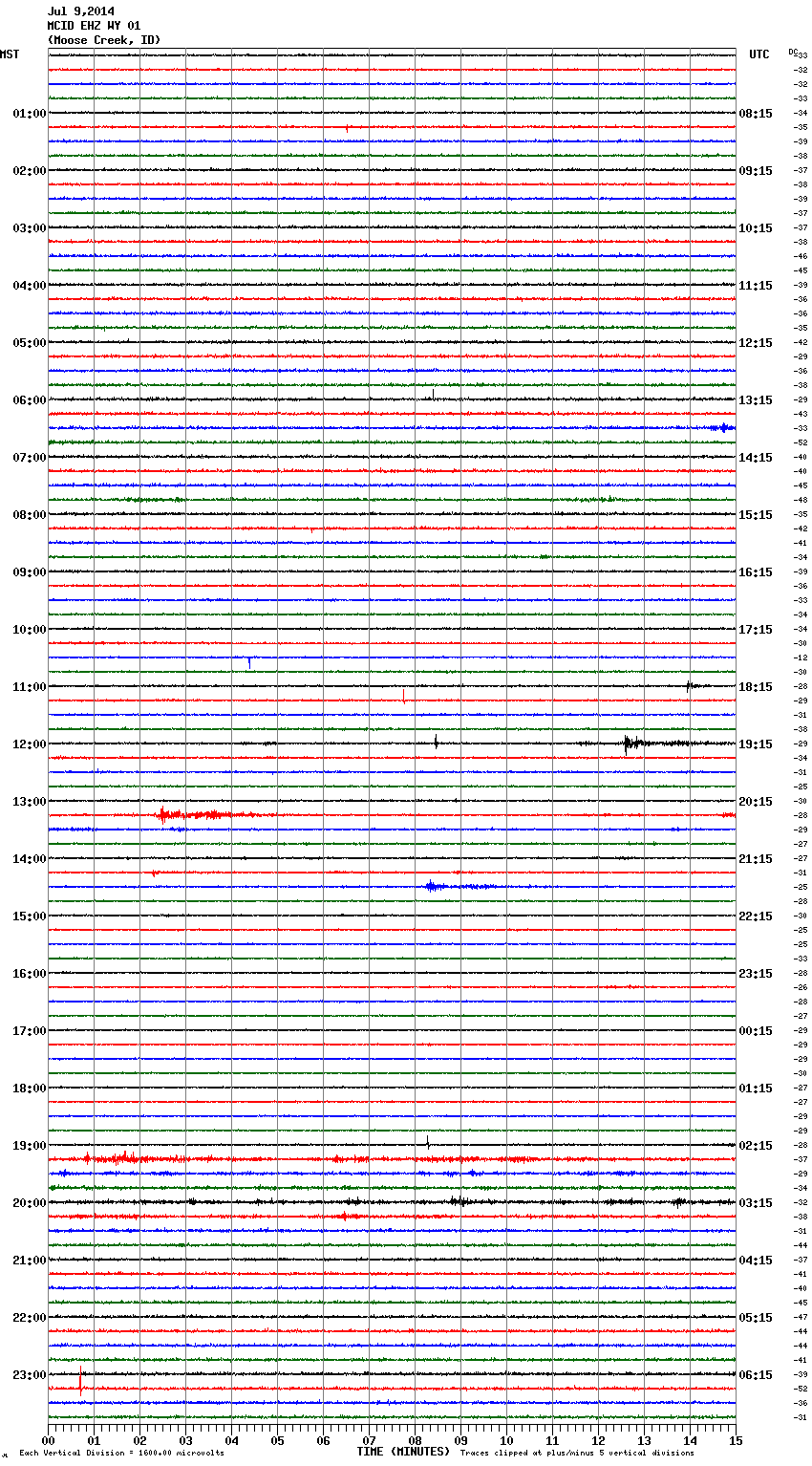Click the '14:00' MST time label
Image resolution: width=812 pixels, height=1466 pixels.
[x=30, y=859]
